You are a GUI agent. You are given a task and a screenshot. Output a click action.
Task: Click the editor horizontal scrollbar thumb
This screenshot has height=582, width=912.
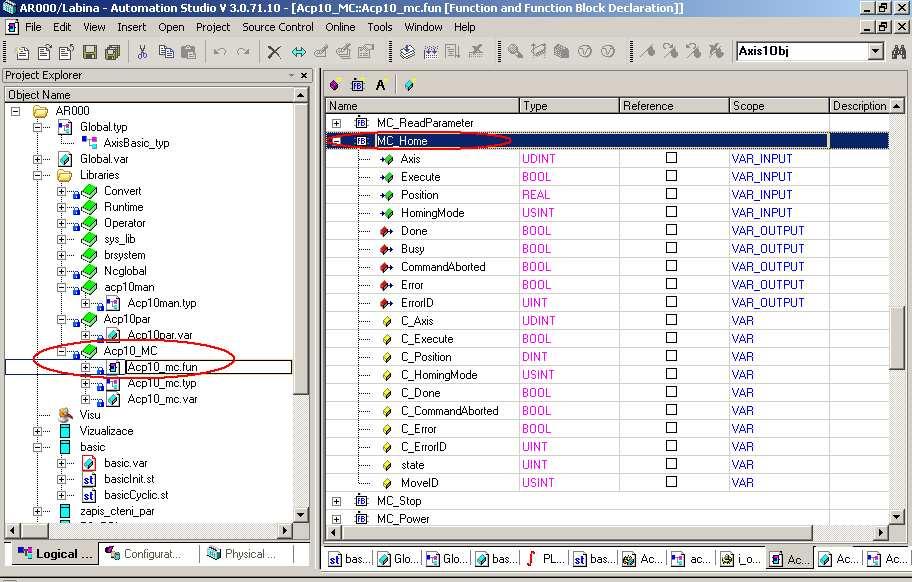pyautogui.click(x=577, y=532)
